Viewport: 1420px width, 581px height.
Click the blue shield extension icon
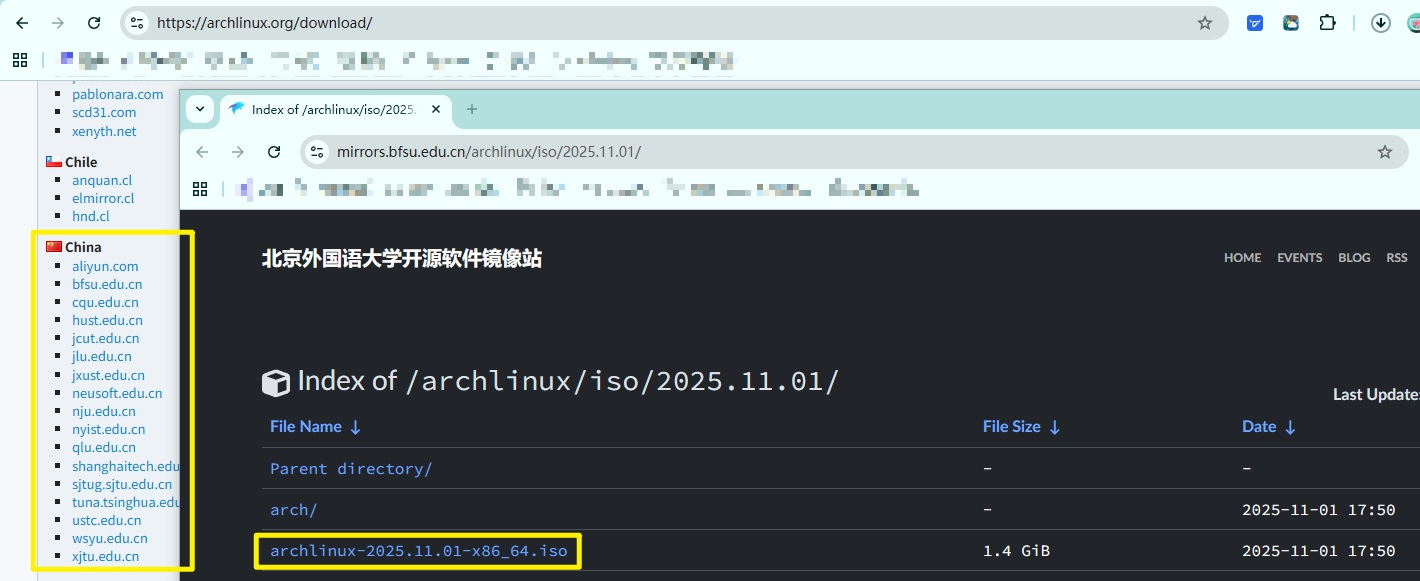tap(1254, 22)
